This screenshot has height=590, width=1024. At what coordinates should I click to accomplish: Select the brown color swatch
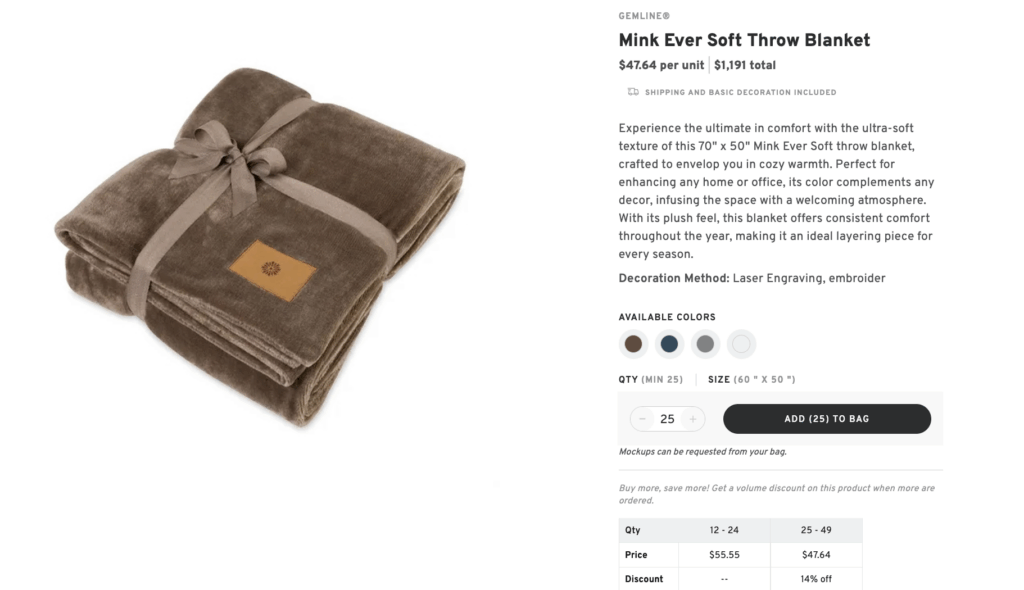tap(633, 344)
